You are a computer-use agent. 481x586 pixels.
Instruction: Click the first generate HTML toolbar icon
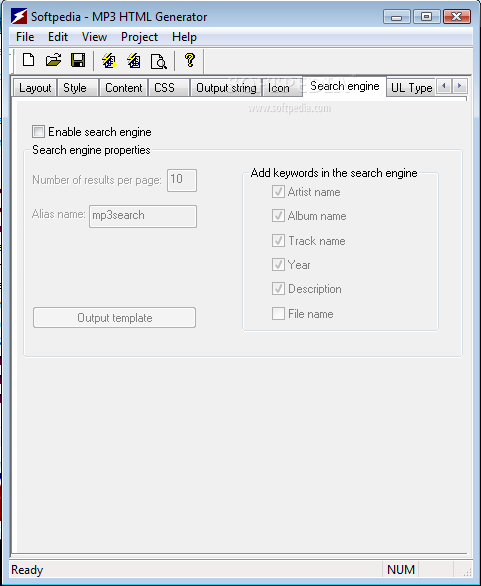coord(109,61)
